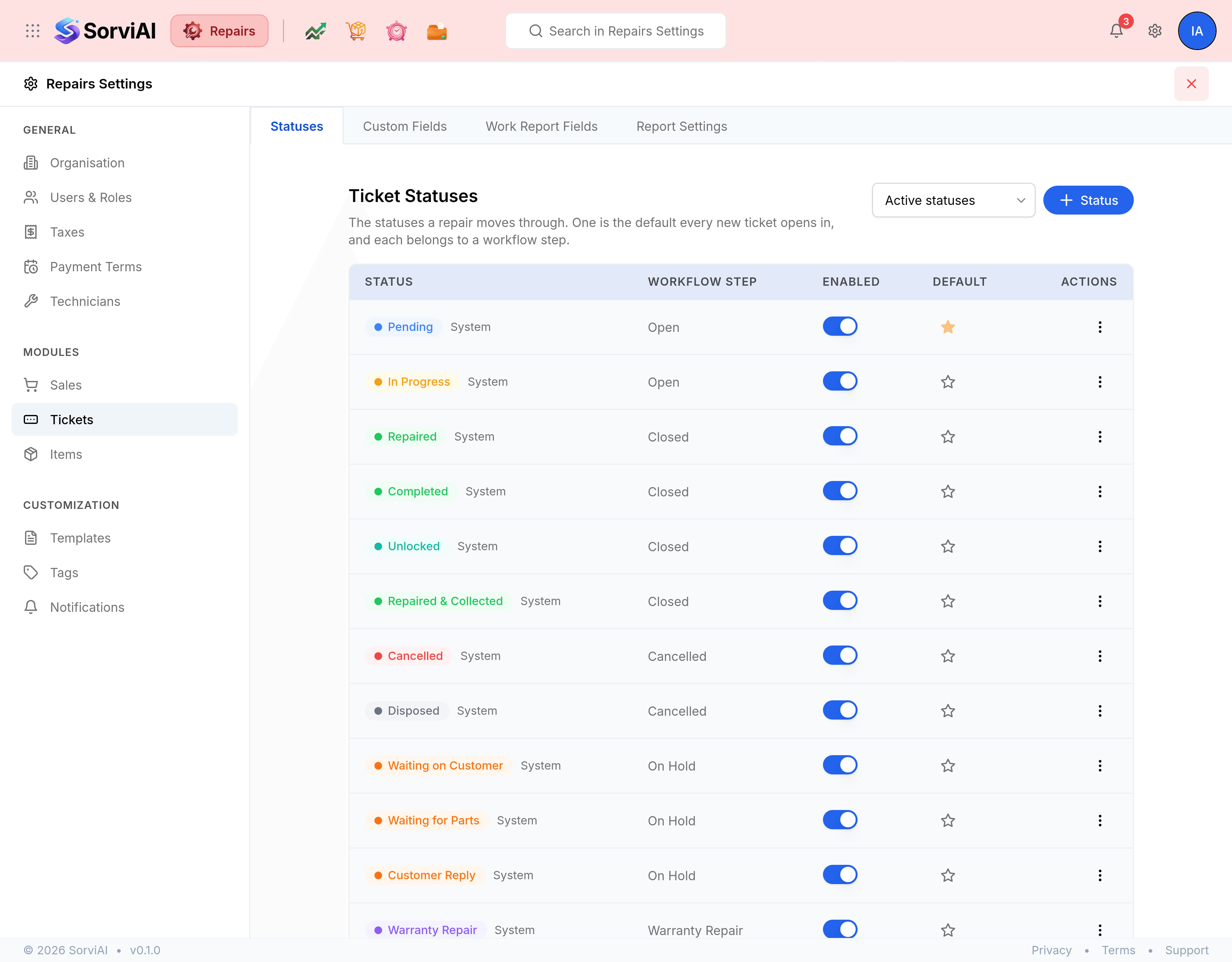Open Technicians in sidebar

click(125, 302)
